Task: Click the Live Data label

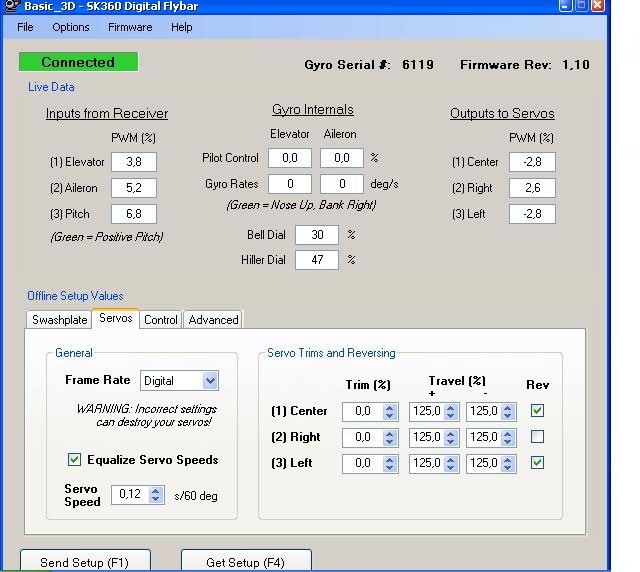Action: pyautogui.click(x=51, y=87)
